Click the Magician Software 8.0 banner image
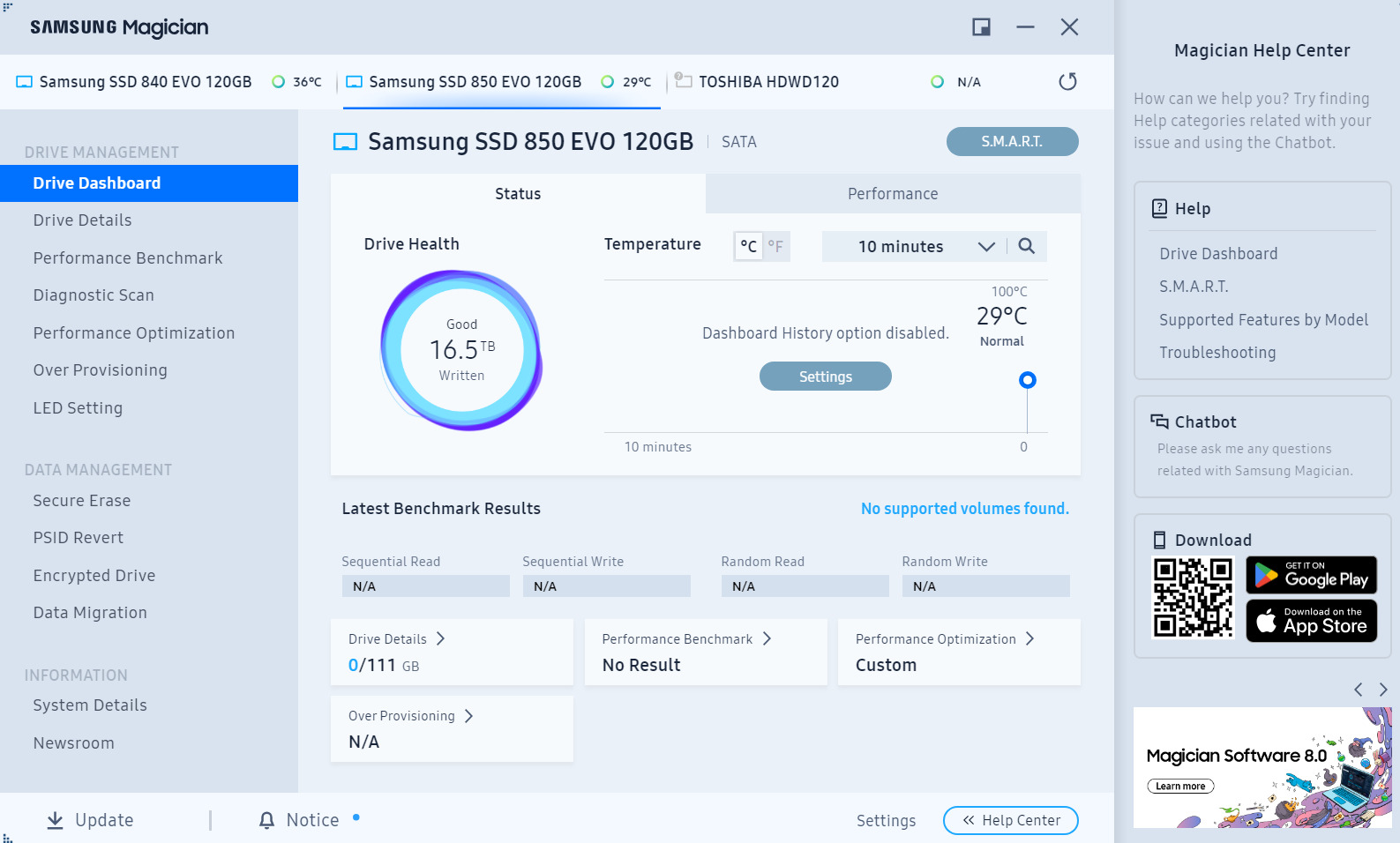This screenshot has height=843, width=1400. pos(1262,767)
